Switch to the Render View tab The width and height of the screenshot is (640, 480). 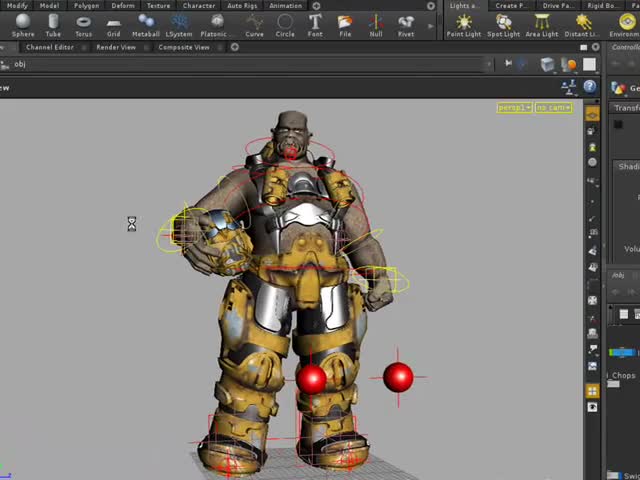116,47
